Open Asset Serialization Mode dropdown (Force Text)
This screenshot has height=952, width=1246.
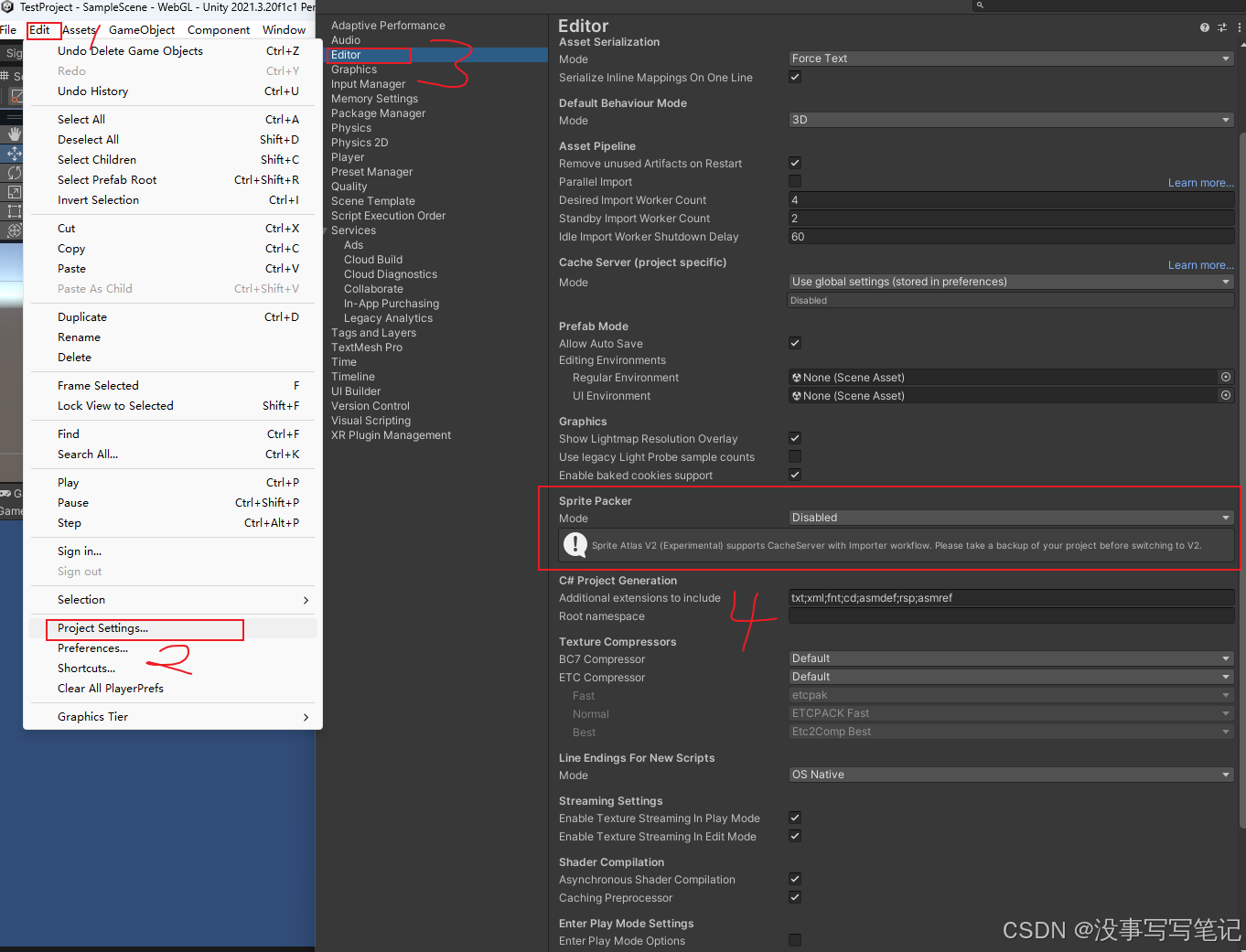(x=1011, y=59)
